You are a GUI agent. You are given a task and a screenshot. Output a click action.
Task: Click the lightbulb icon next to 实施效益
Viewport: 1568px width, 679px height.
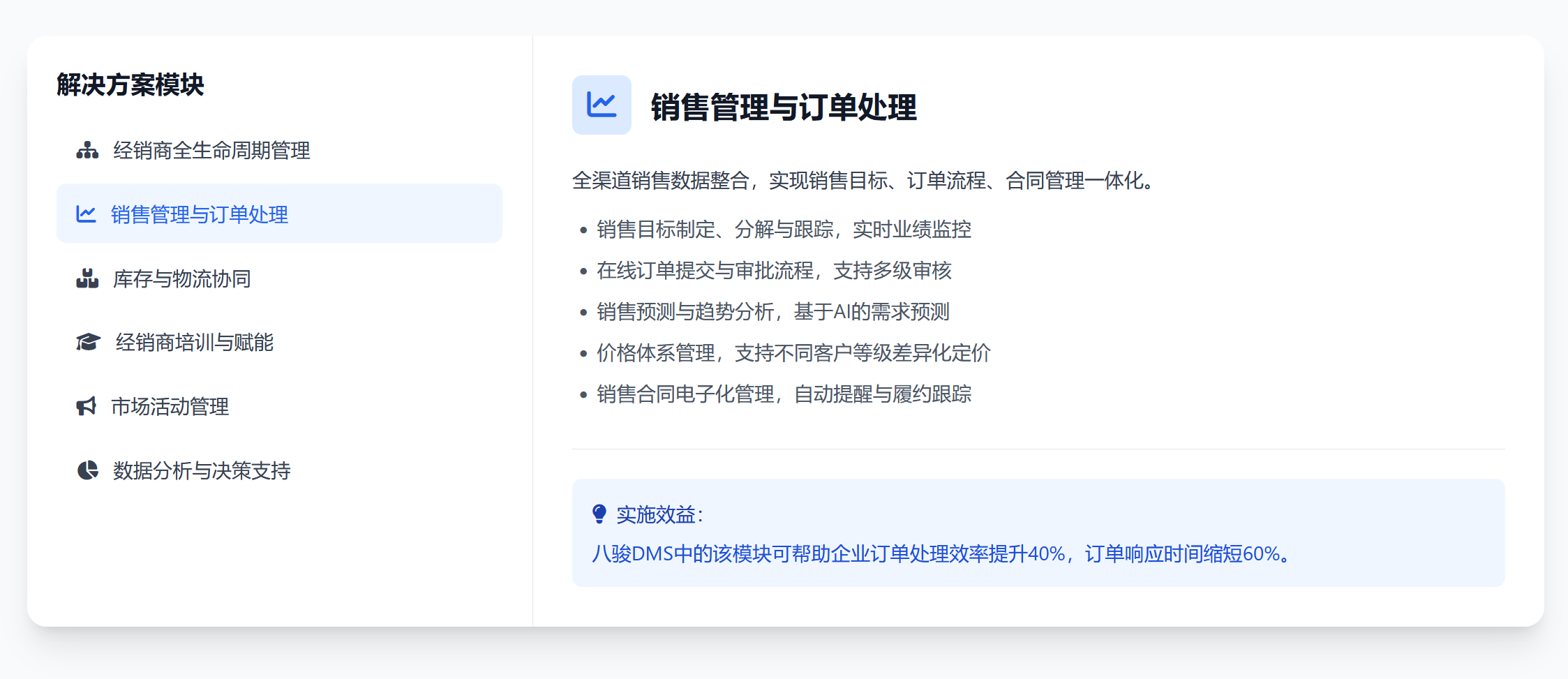[x=599, y=514]
